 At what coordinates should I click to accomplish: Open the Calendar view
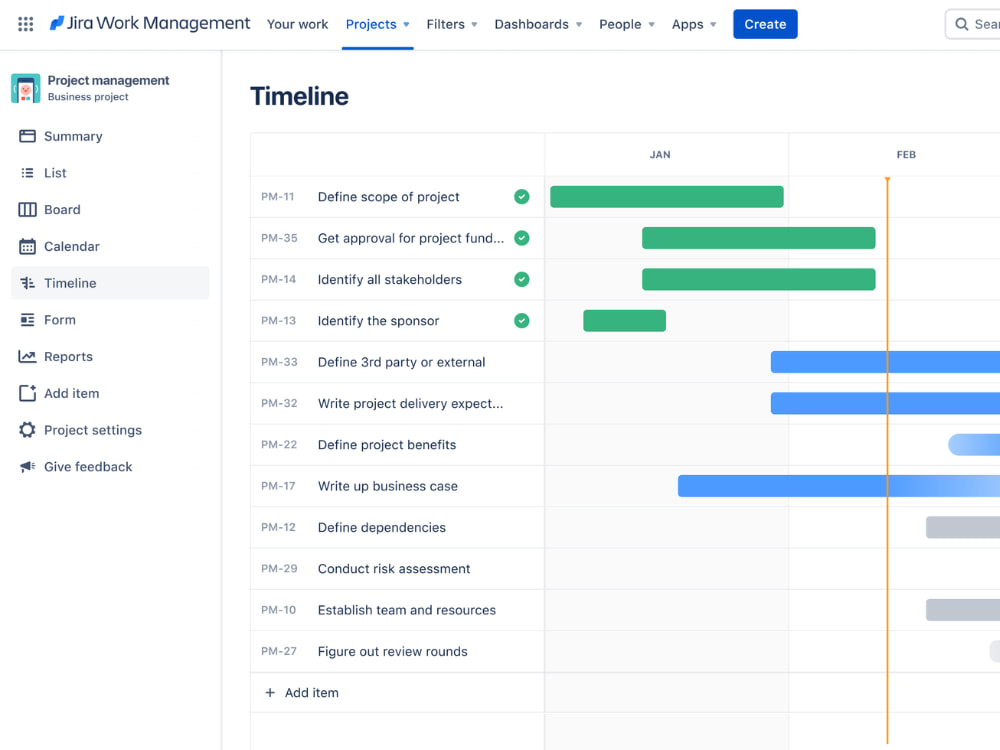pyautogui.click(x=72, y=246)
